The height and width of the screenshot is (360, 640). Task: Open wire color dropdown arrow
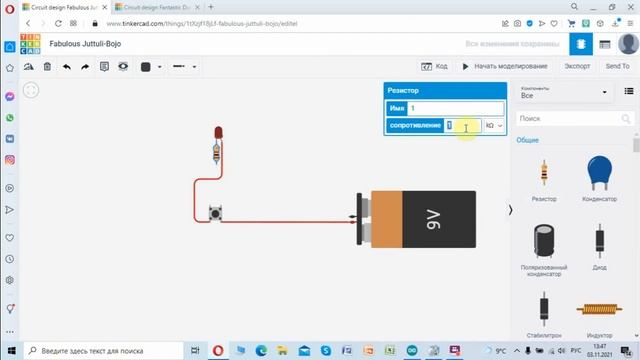point(160,67)
